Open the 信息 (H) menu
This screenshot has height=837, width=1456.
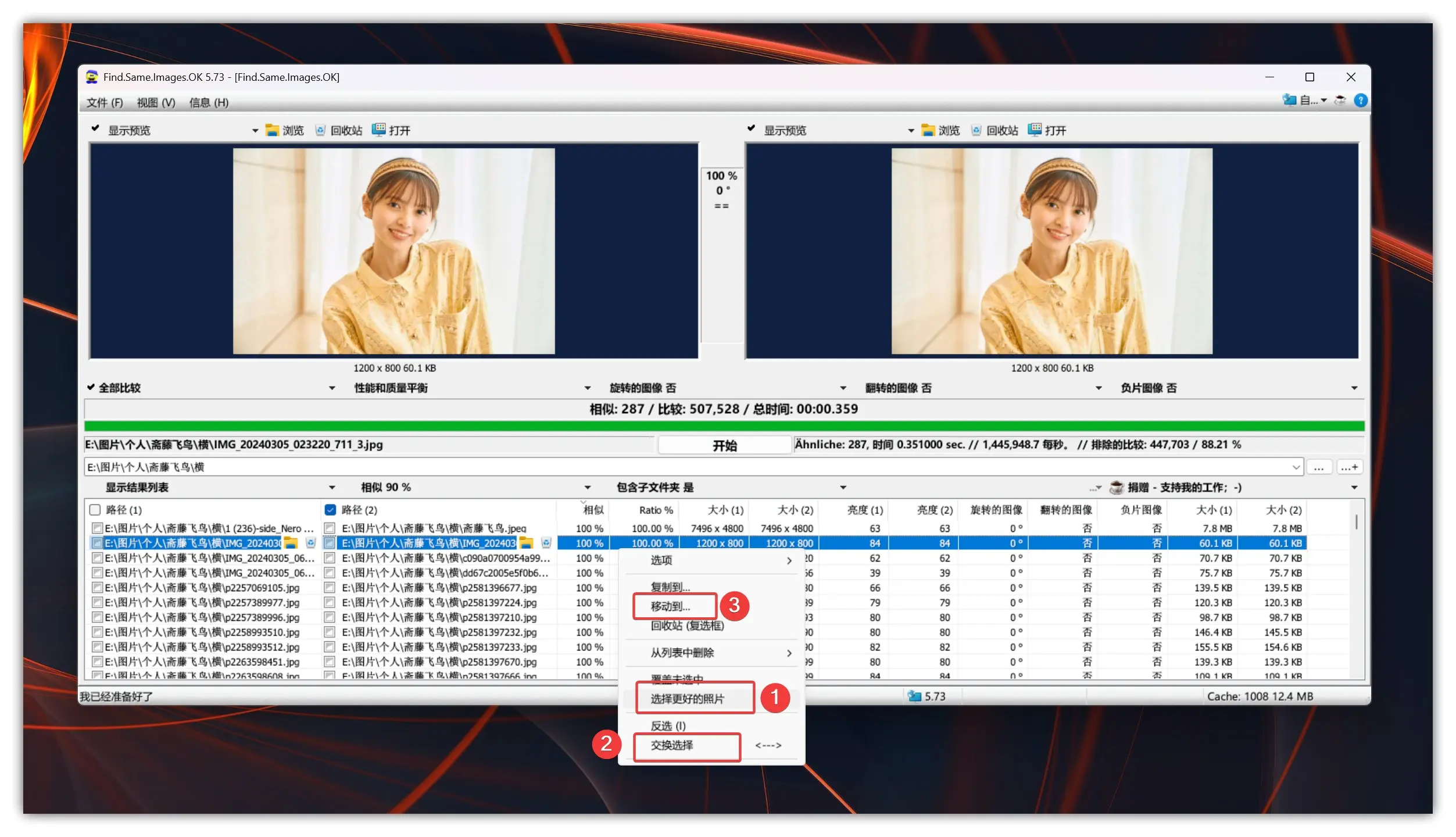point(209,102)
